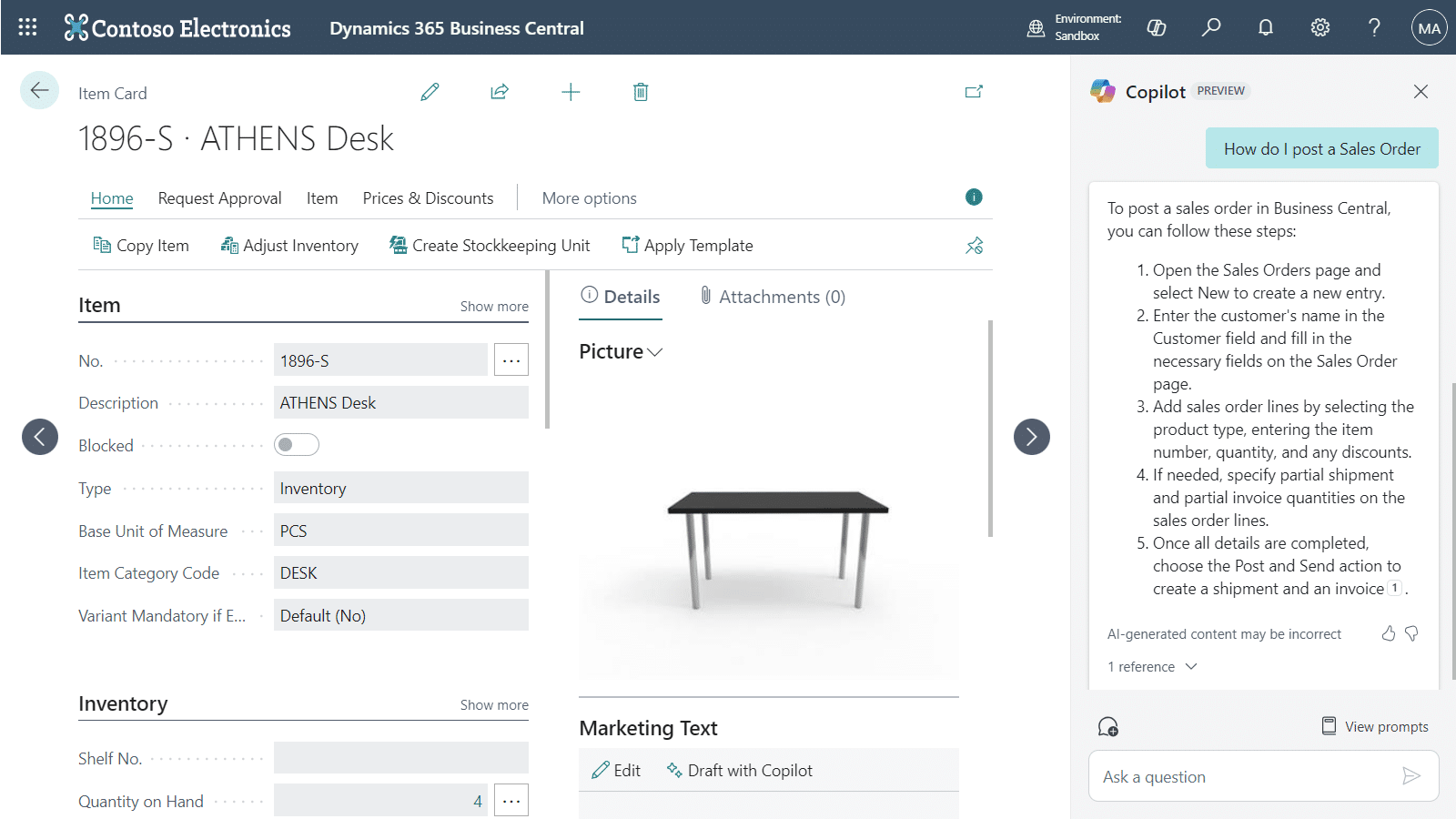Delete the item using trash icon
1456x819 pixels.
[641, 92]
